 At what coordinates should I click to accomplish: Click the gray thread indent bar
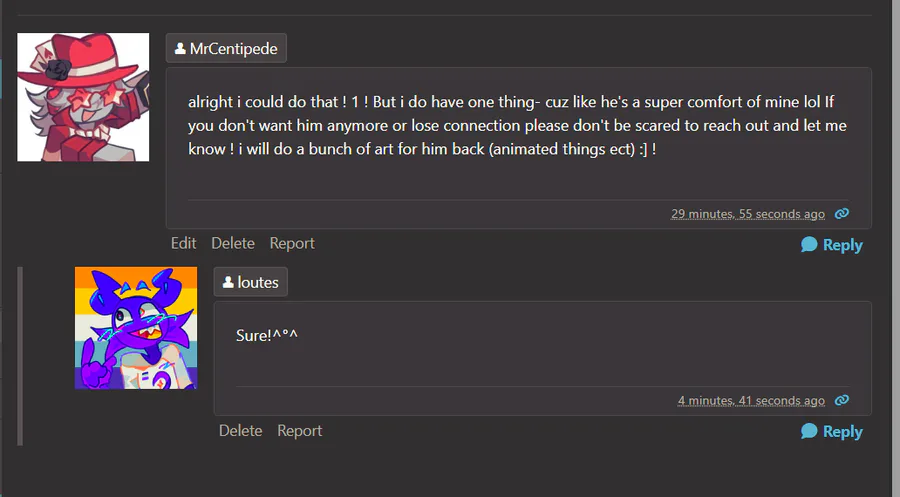click(20, 355)
